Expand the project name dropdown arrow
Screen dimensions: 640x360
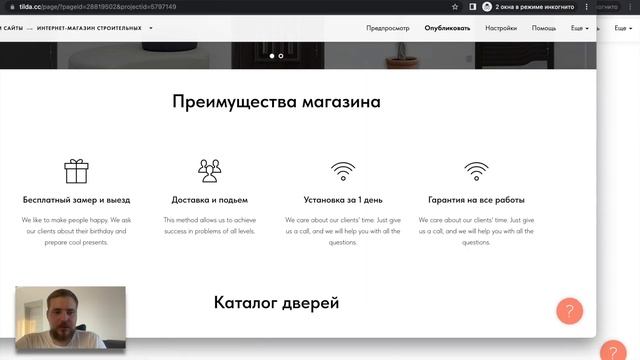[151, 28]
